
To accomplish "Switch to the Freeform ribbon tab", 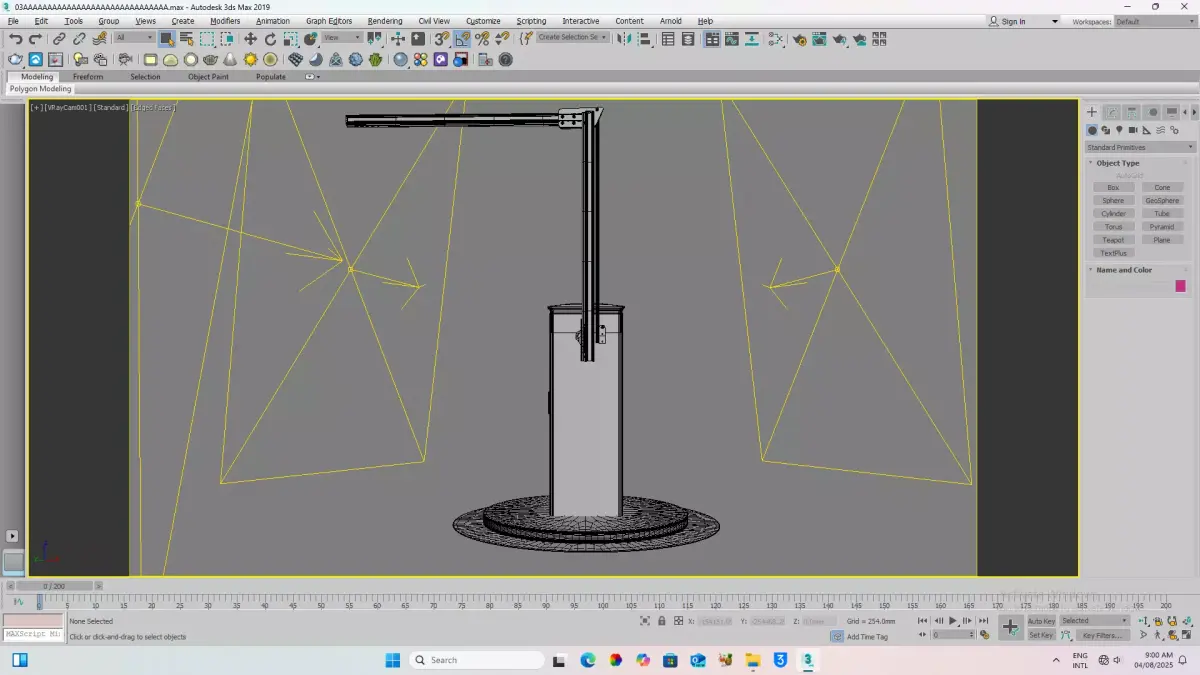I will pos(88,76).
